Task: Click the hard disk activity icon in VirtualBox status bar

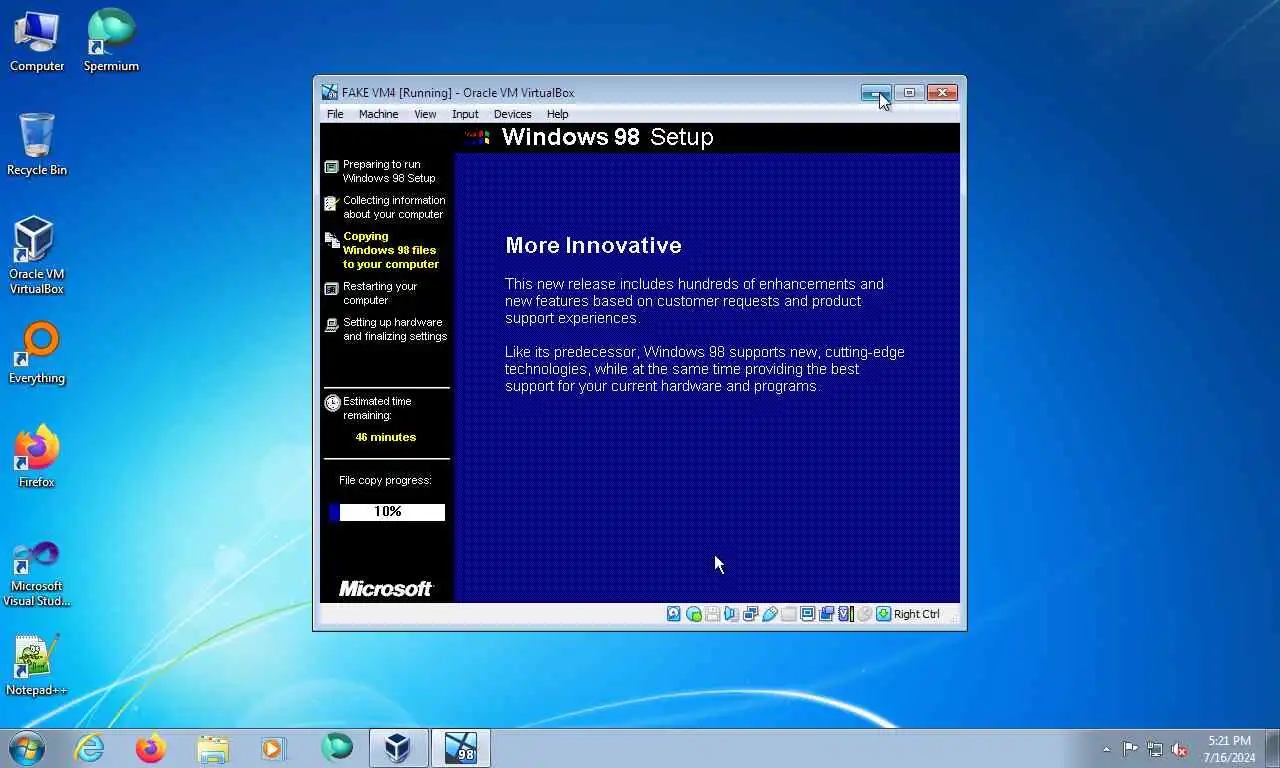Action: [x=674, y=614]
